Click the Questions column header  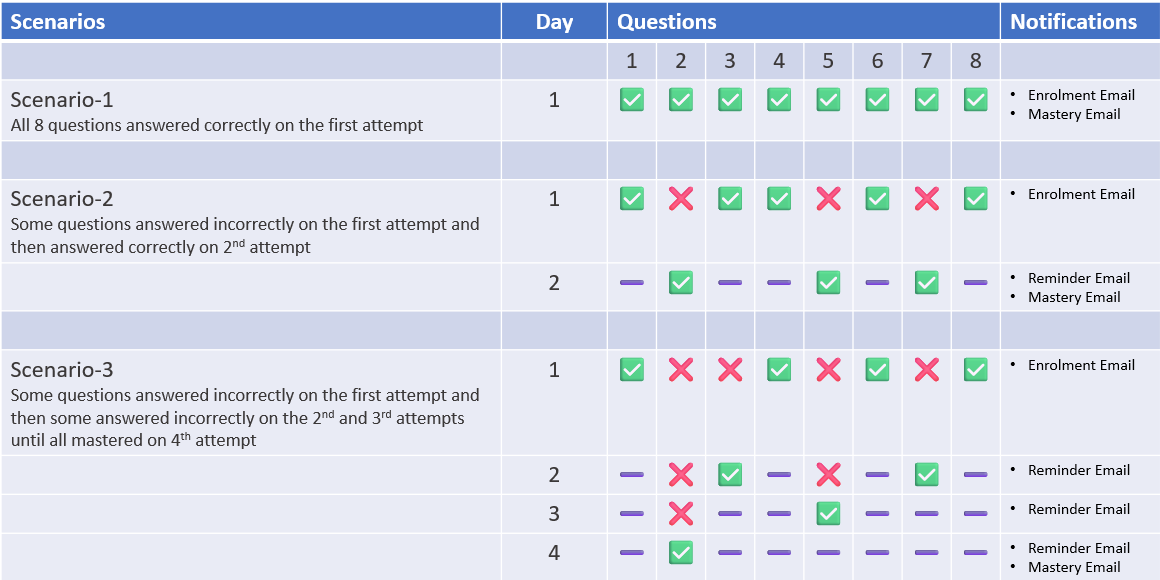[x=667, y=22]
